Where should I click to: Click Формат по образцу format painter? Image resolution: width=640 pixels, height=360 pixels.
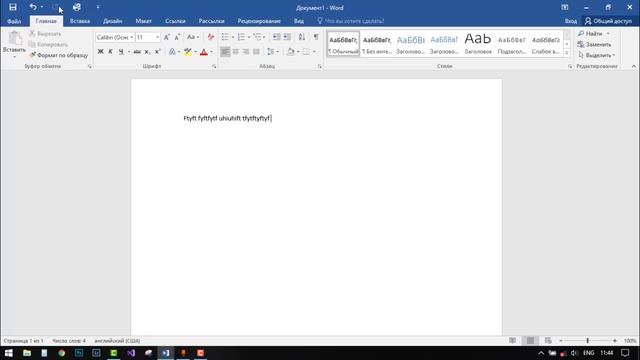pos(58,55)
